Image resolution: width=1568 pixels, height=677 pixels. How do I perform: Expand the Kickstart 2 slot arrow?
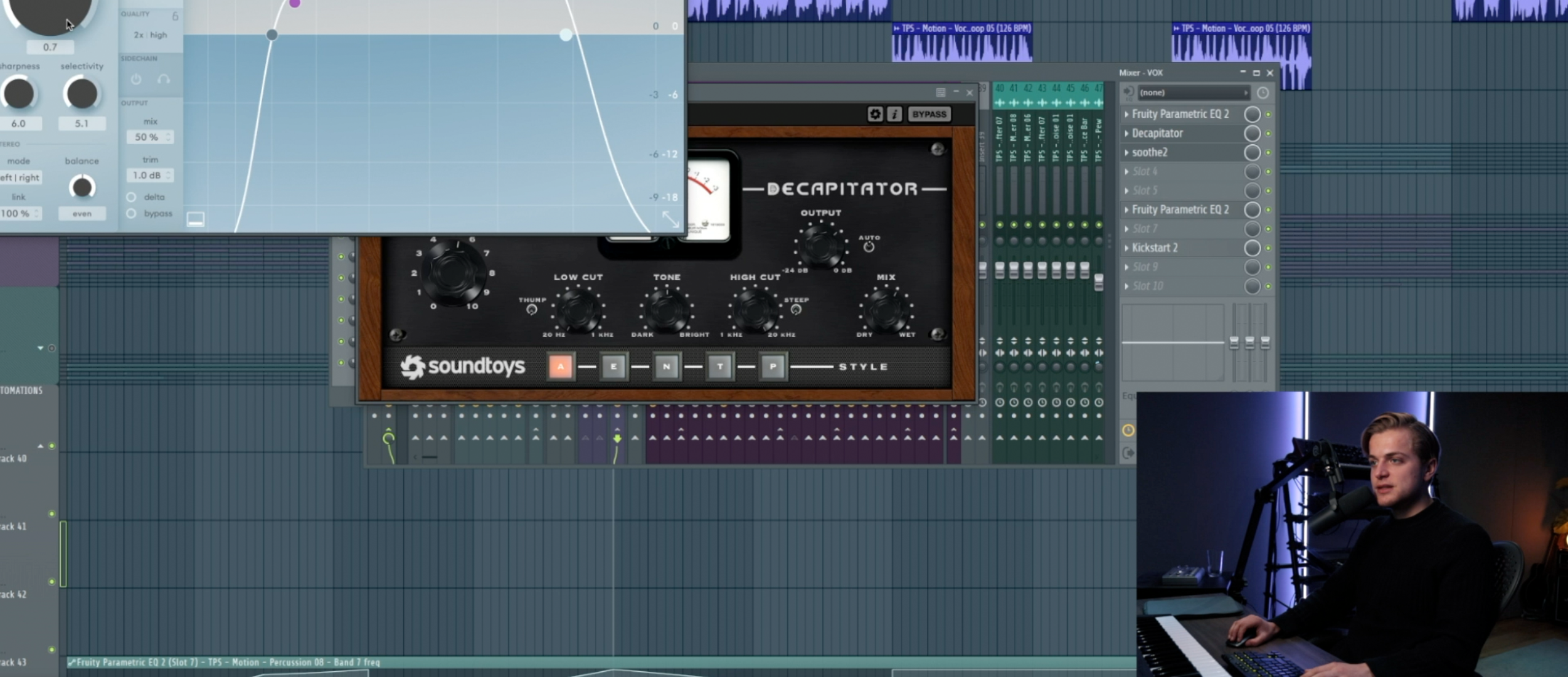(x=1126, y=248)
